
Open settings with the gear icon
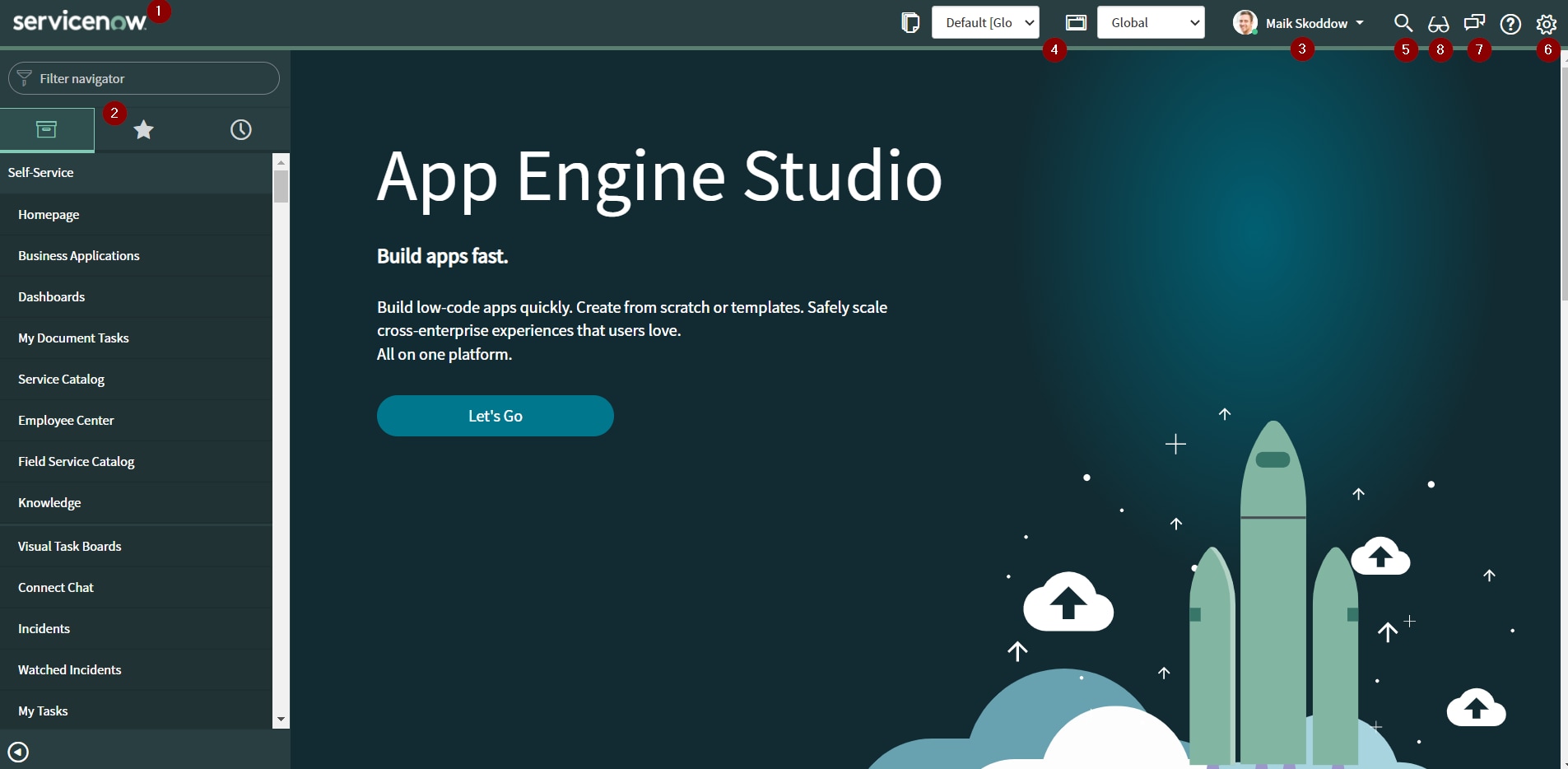1547,22
